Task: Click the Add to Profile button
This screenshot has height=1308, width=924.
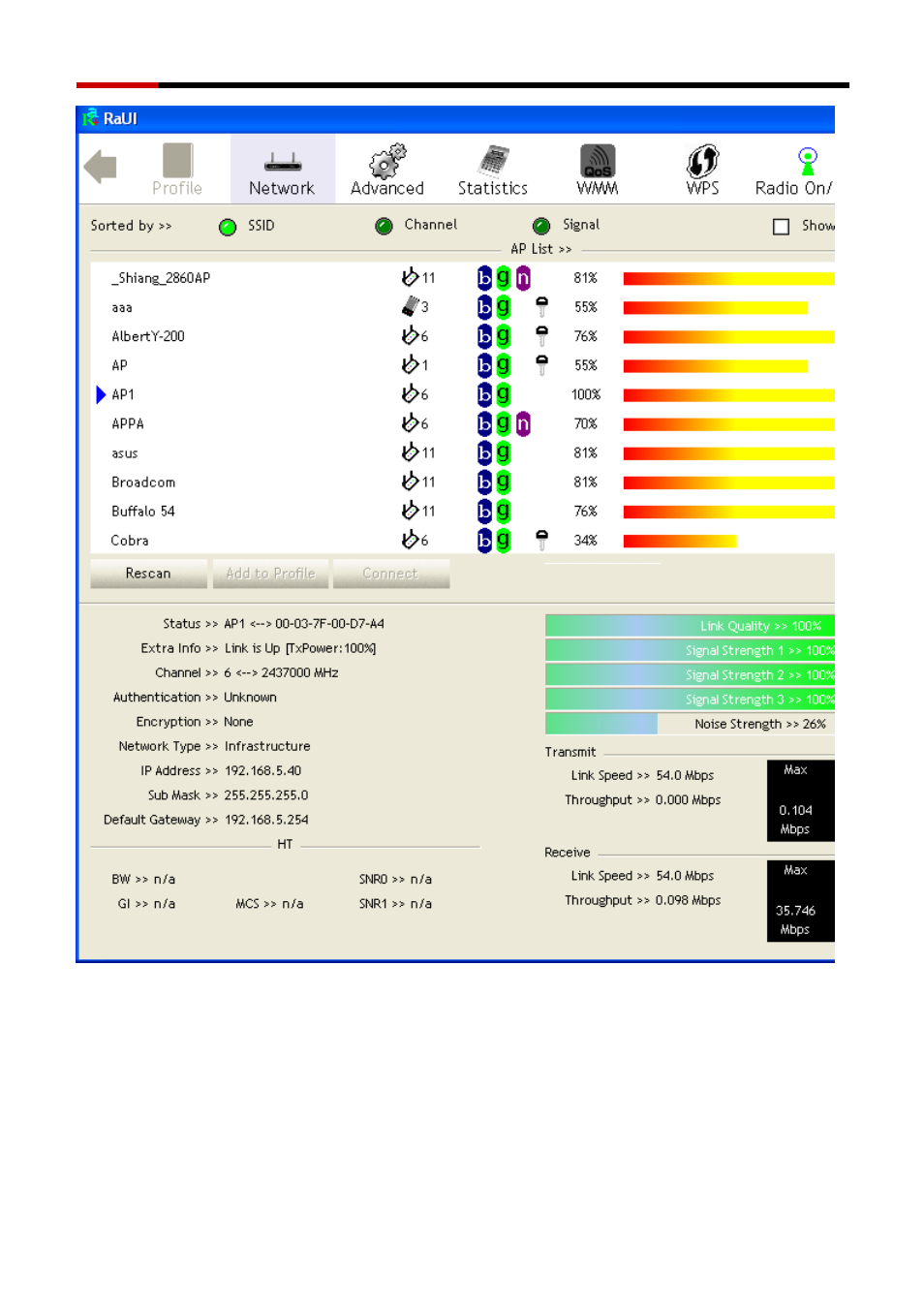Action: click(270, 574)
